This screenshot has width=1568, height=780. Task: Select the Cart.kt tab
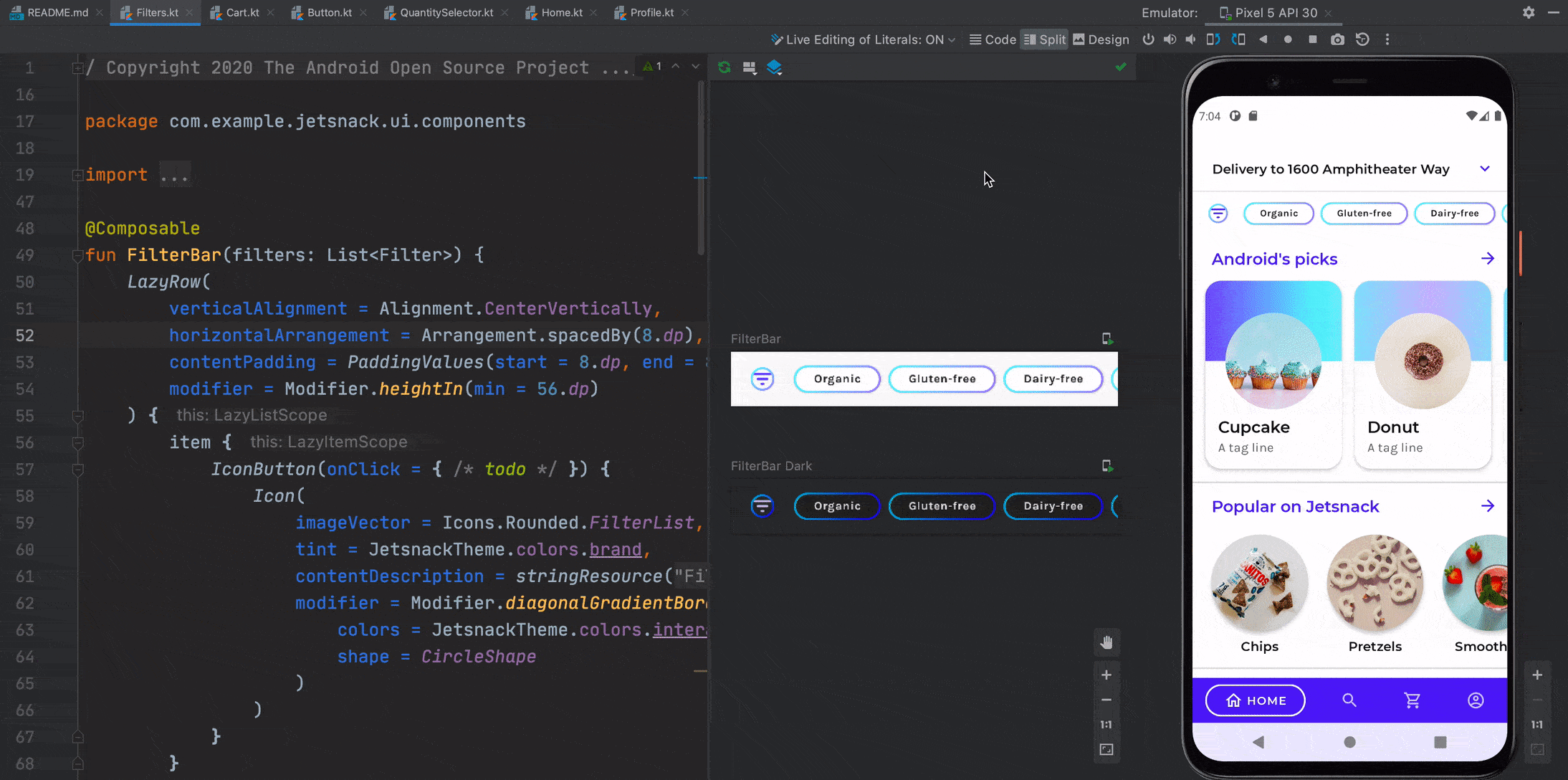click(x=243, y=12)
